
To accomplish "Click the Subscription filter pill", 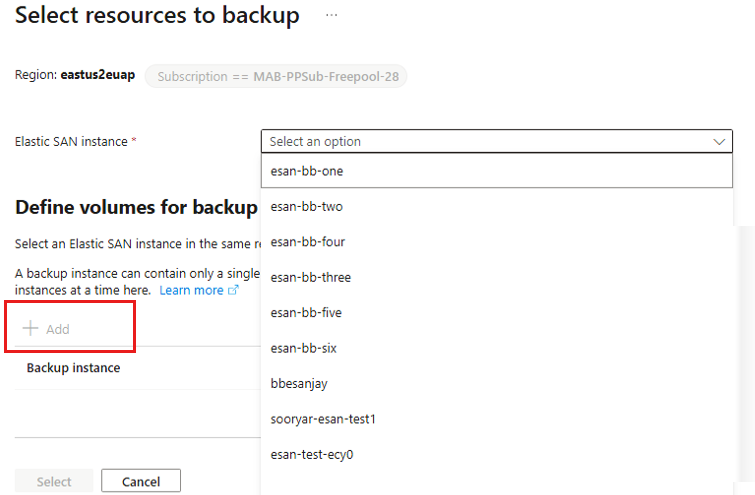I will (x=276, y=77).
